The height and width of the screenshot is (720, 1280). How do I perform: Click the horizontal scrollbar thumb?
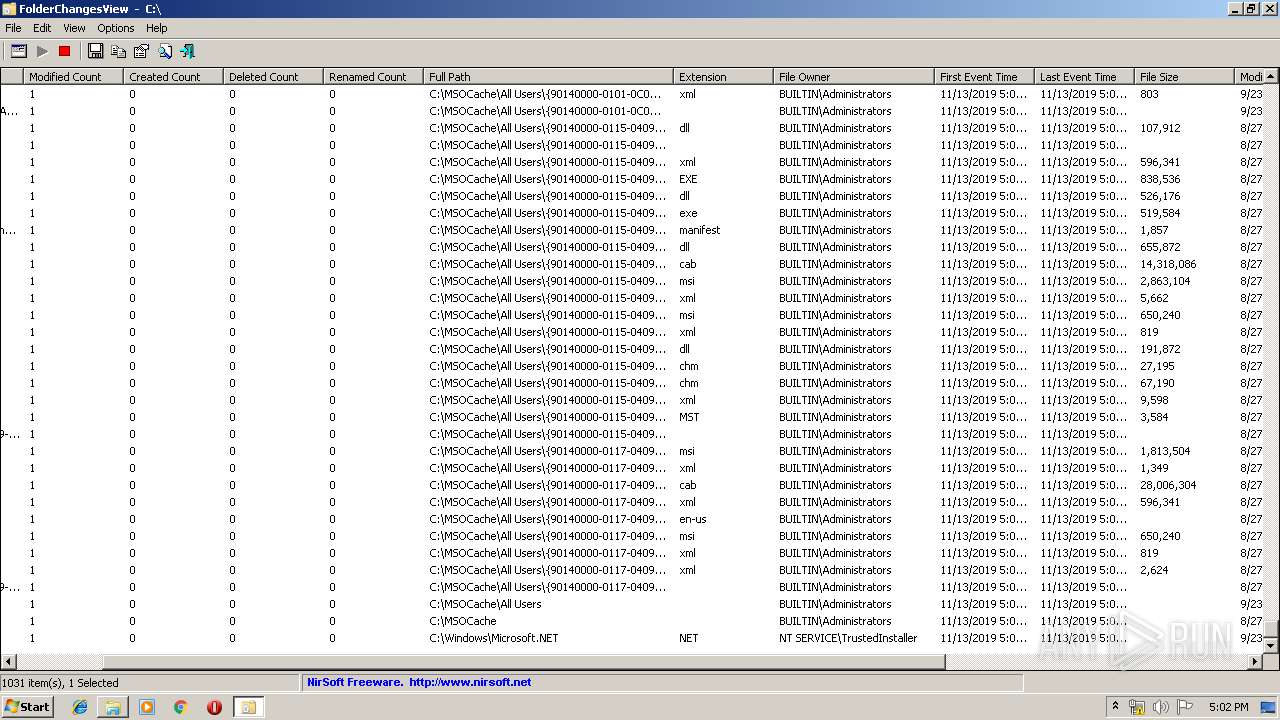523,662
